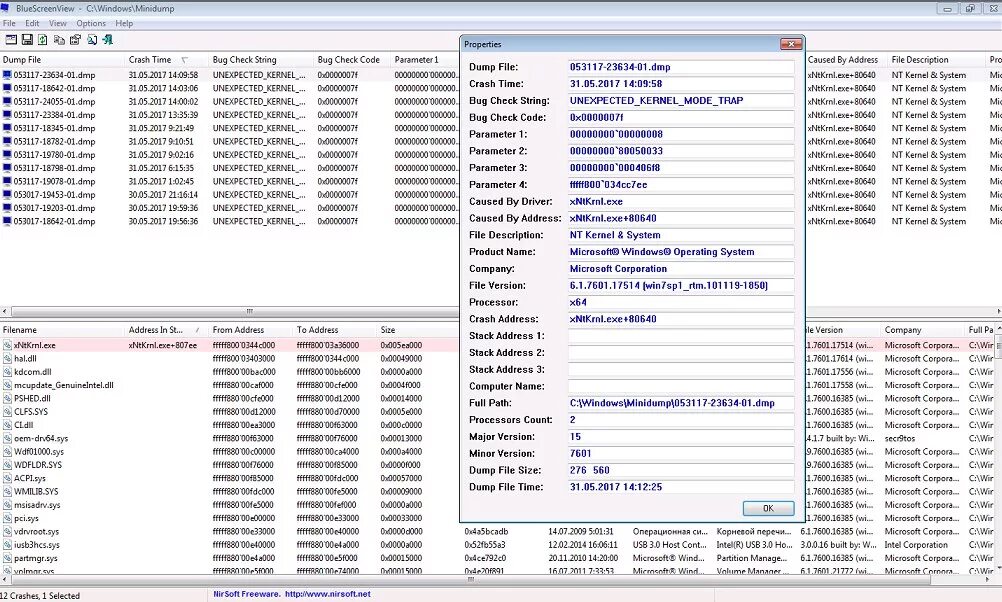
Task: Copy selected items using the toolbar icon
Action: click(59, 40)
